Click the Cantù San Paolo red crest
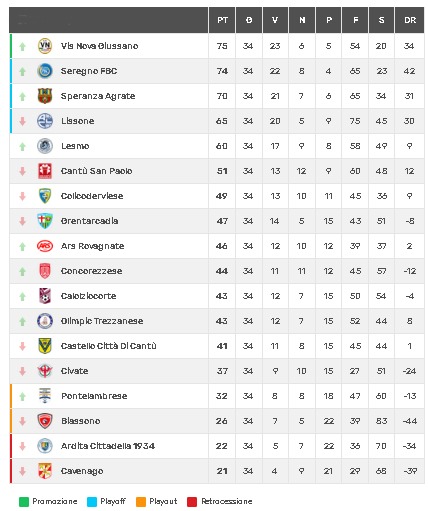 [45, 171]
